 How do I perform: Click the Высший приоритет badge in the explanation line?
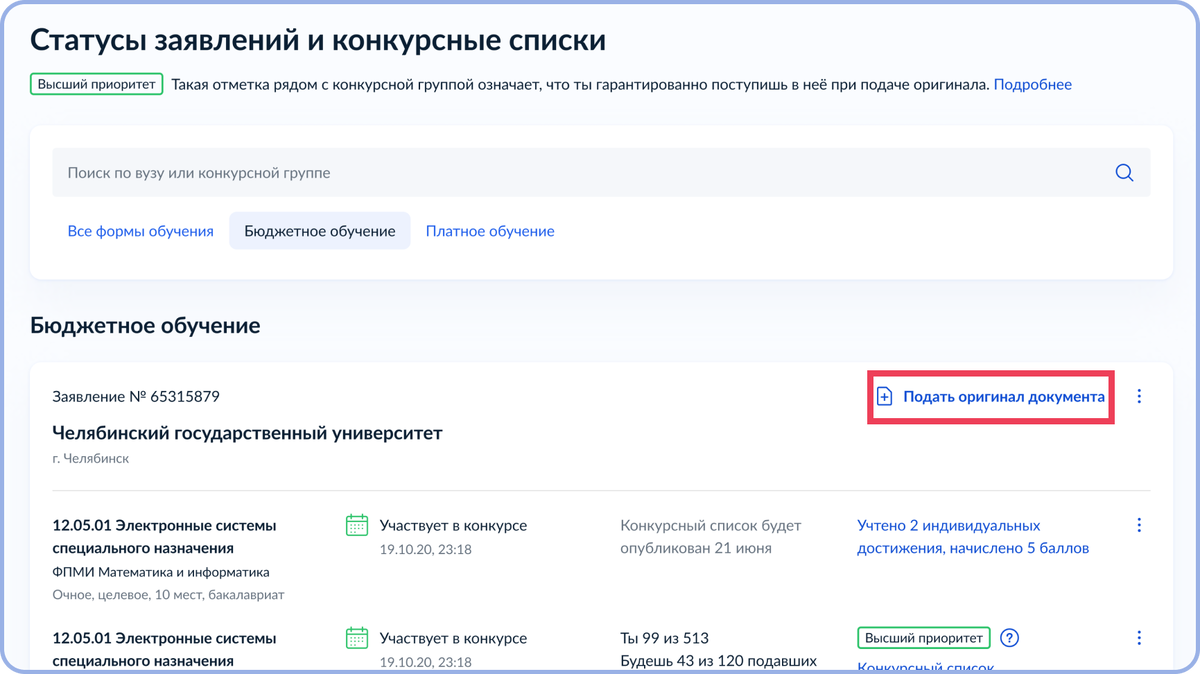point(97,85)
